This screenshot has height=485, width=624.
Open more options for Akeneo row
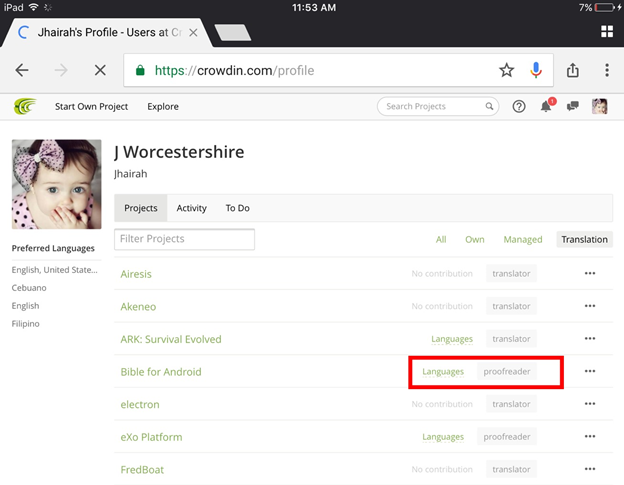pyautogui.click(x=590, y=306)
